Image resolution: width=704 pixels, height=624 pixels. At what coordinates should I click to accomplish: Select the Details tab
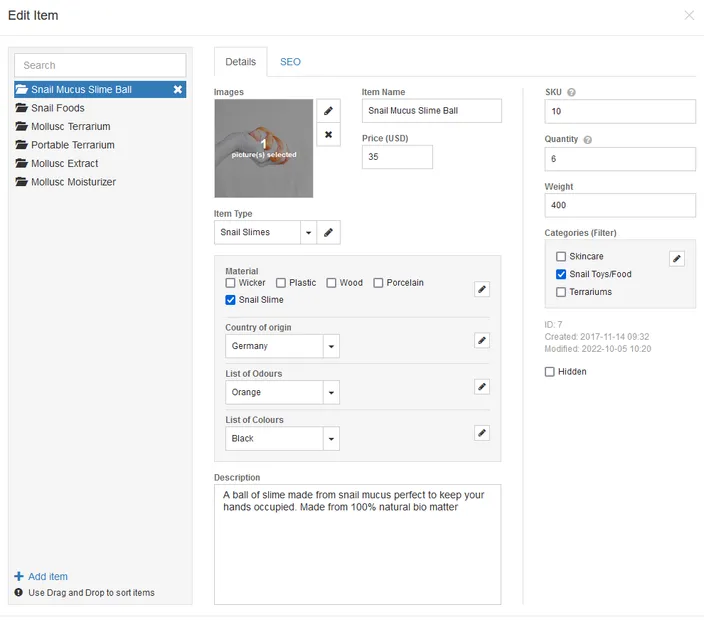pos(241,62)
